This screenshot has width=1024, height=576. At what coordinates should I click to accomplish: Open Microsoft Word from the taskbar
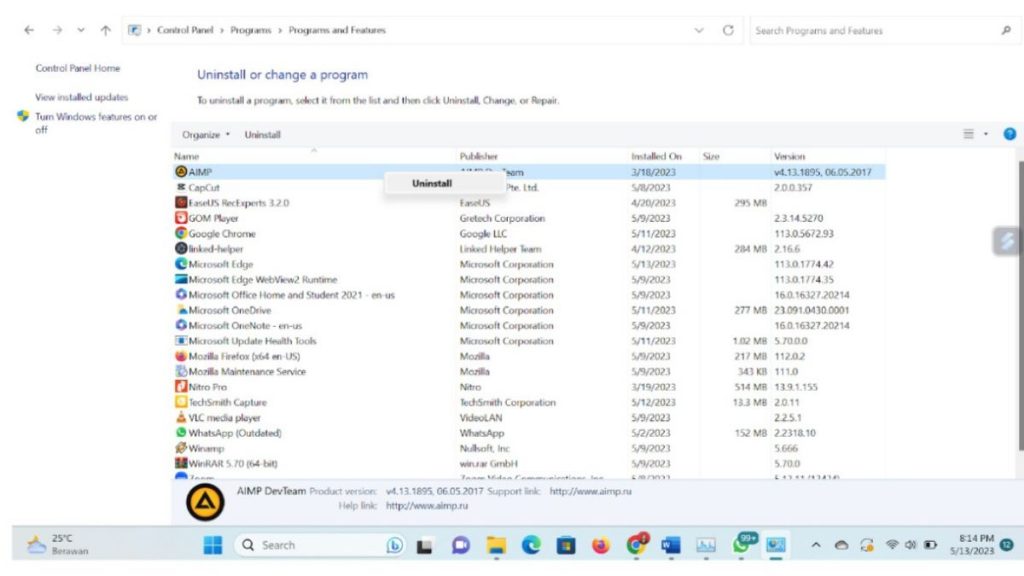pos(671,545)
